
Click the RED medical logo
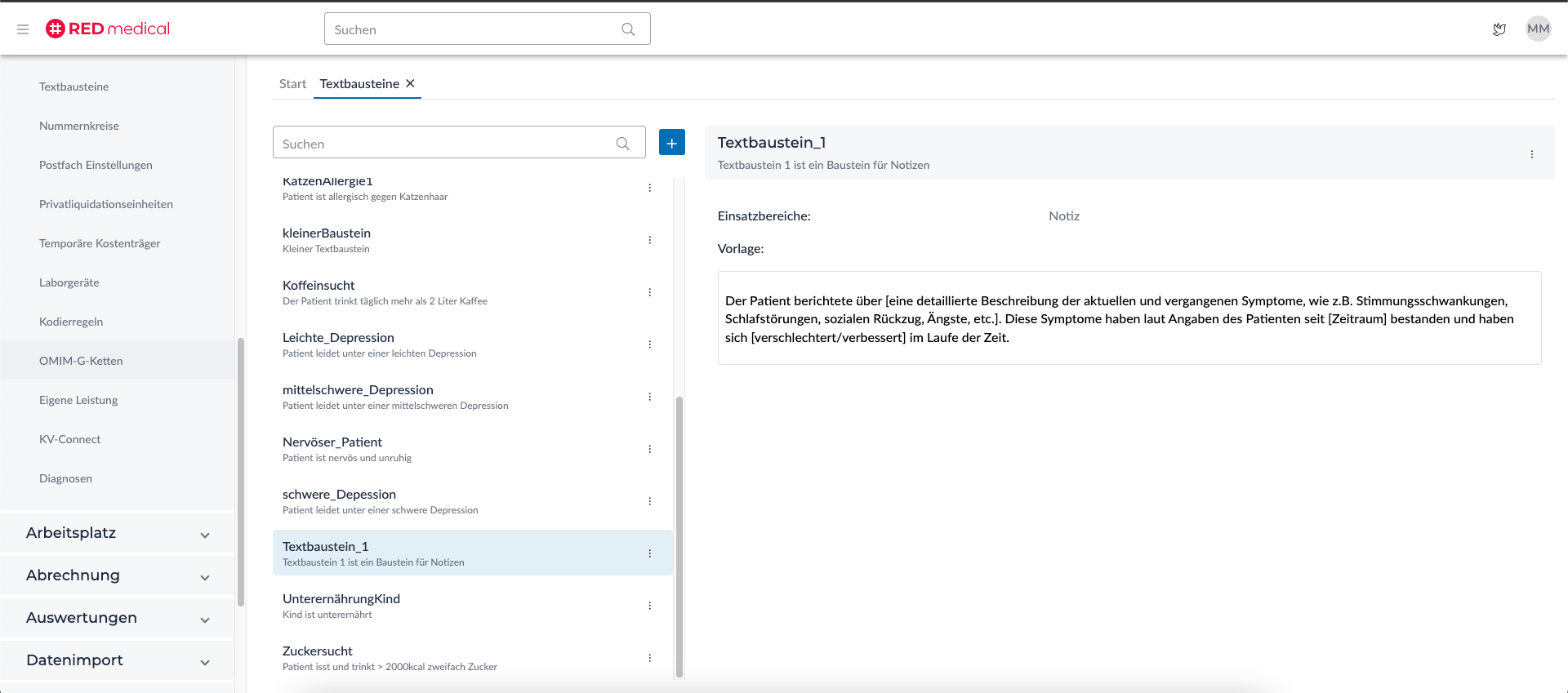click(108, 29)
